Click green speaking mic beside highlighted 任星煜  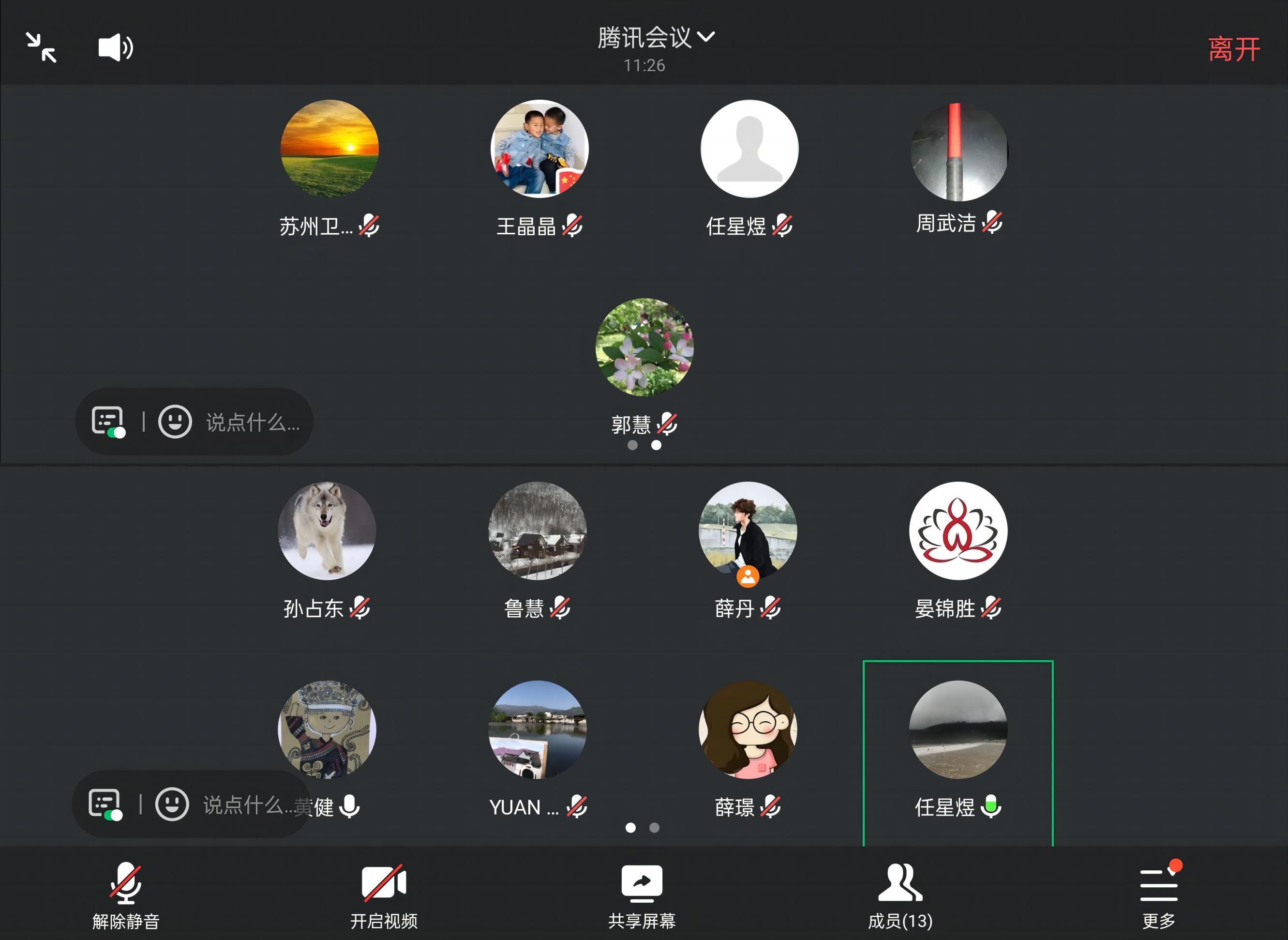[991, 806]
